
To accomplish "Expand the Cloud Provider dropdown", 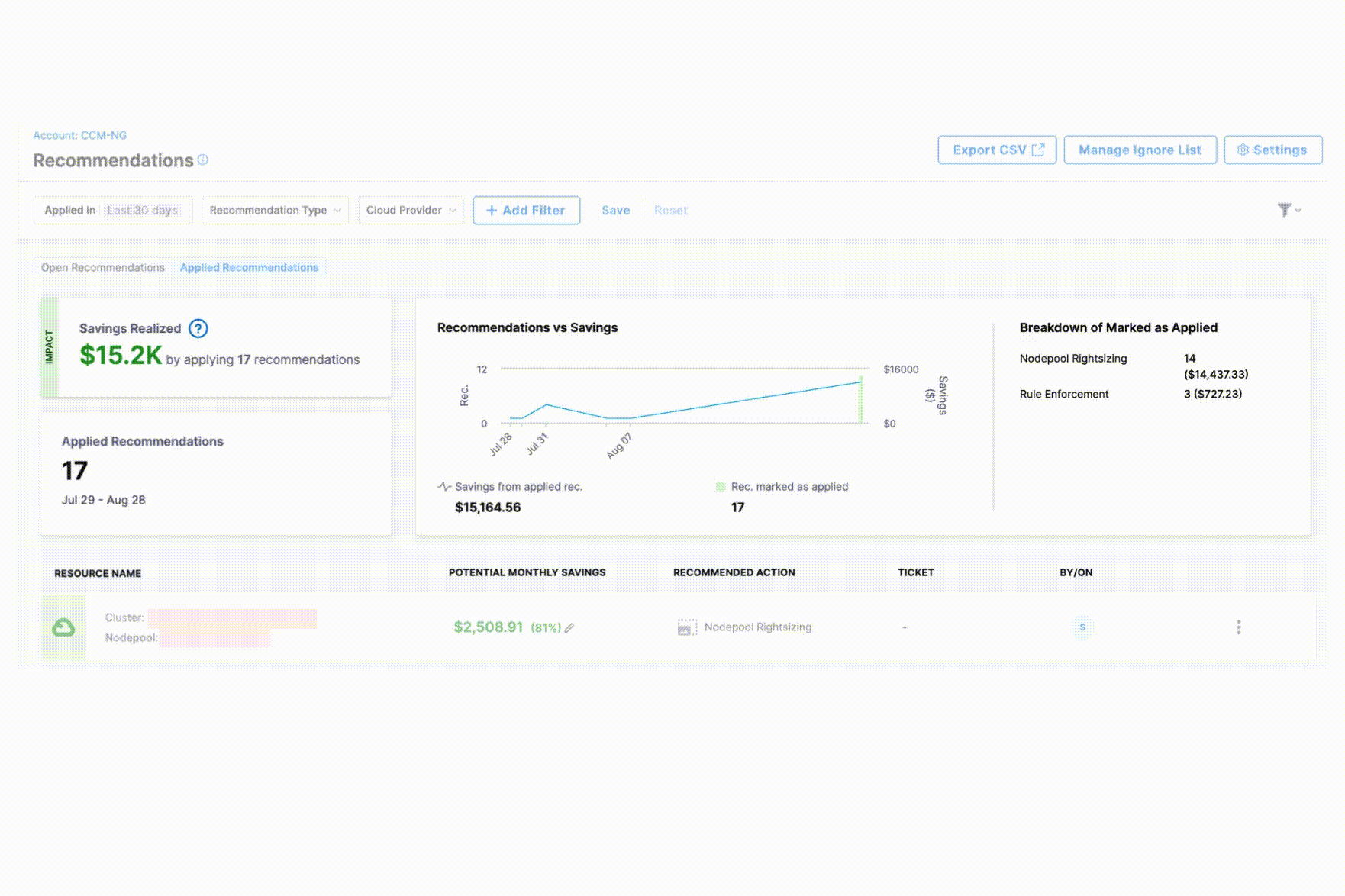I will coord(411,211).
